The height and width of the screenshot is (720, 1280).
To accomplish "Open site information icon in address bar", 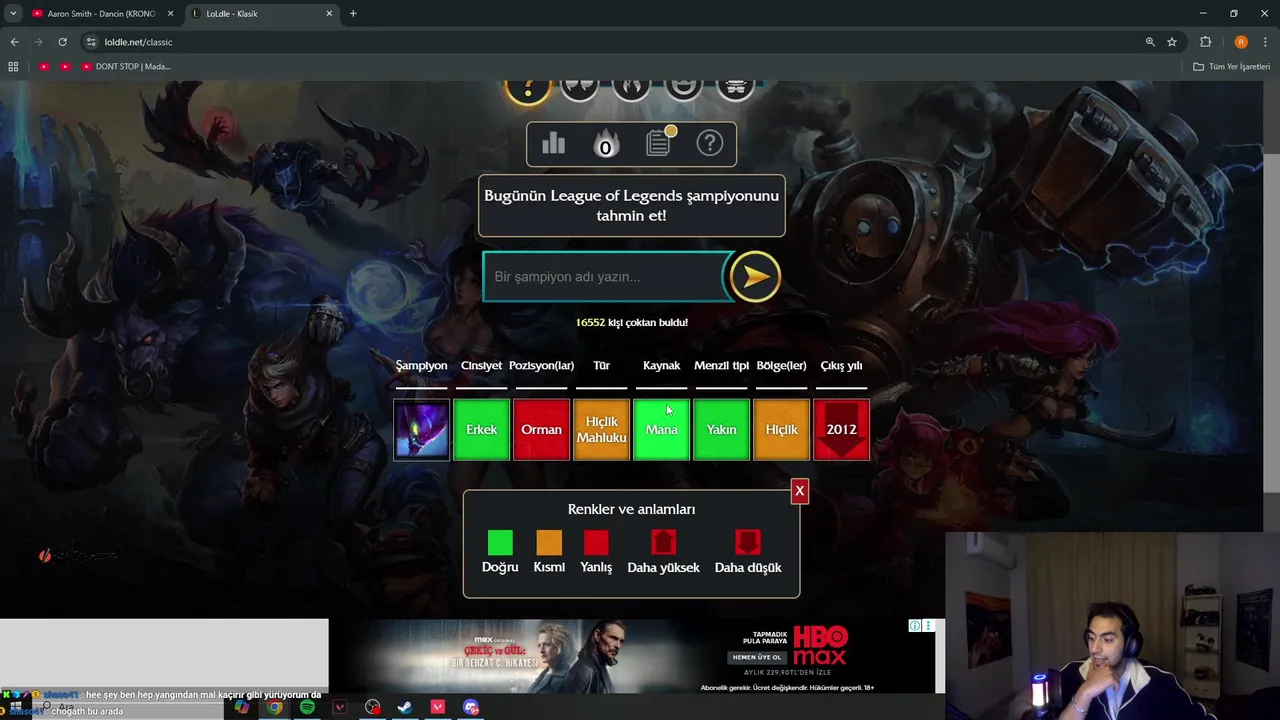I will tap(91, 42).
